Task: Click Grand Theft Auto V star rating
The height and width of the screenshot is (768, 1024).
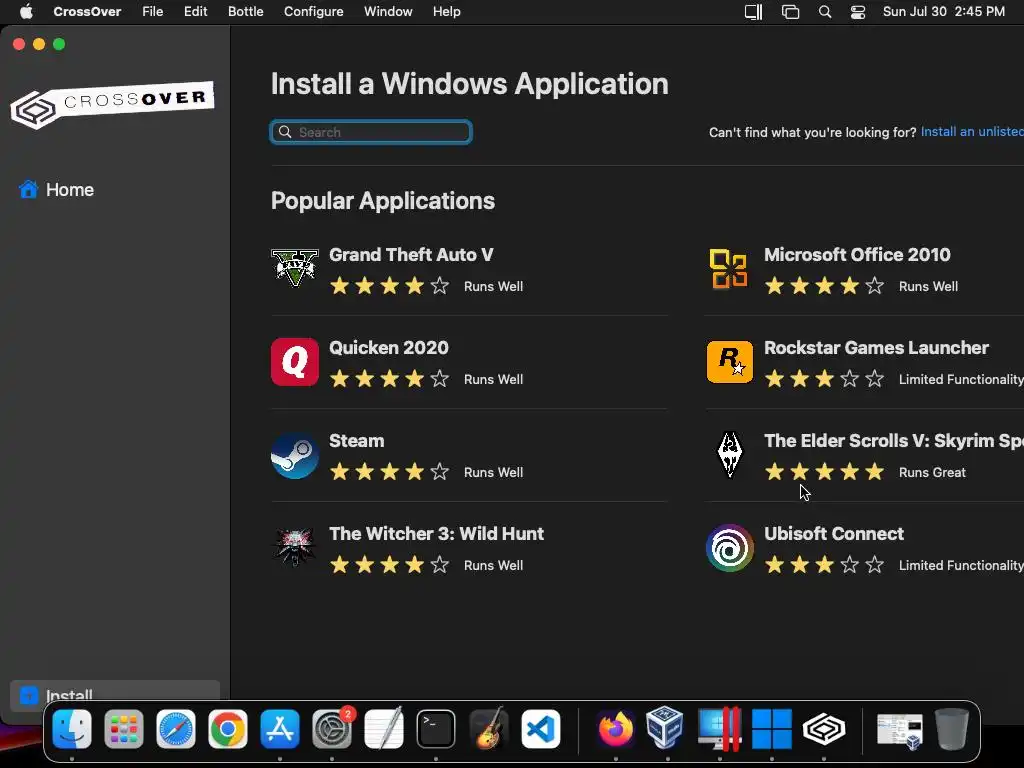Action: pos(389,285)
